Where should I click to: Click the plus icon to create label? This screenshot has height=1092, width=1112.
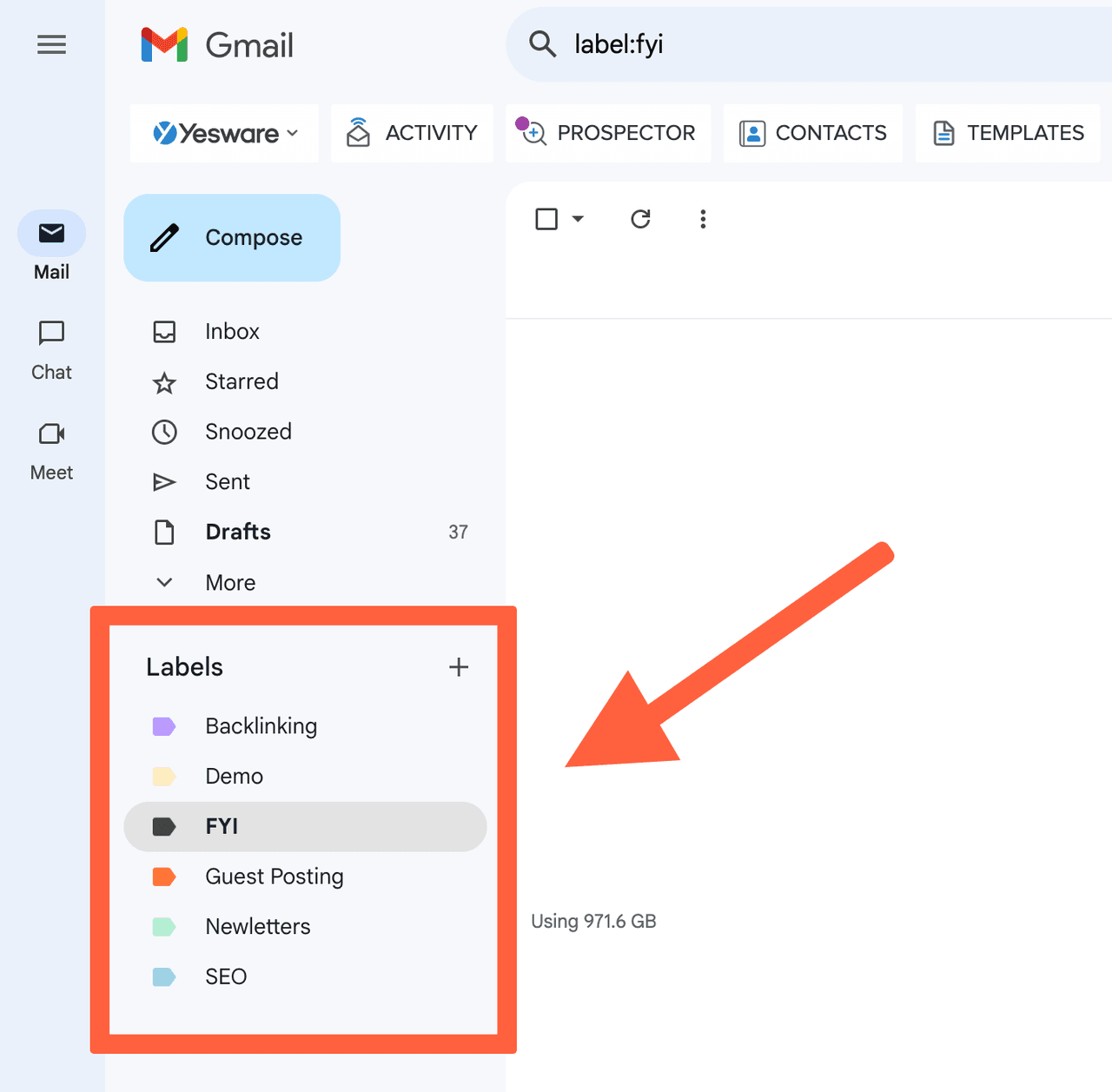coord(459,667)
